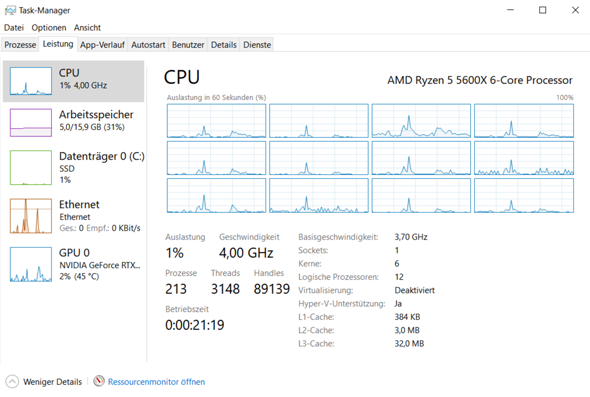Click the first logical processor graph

click(x=216, y=121)
